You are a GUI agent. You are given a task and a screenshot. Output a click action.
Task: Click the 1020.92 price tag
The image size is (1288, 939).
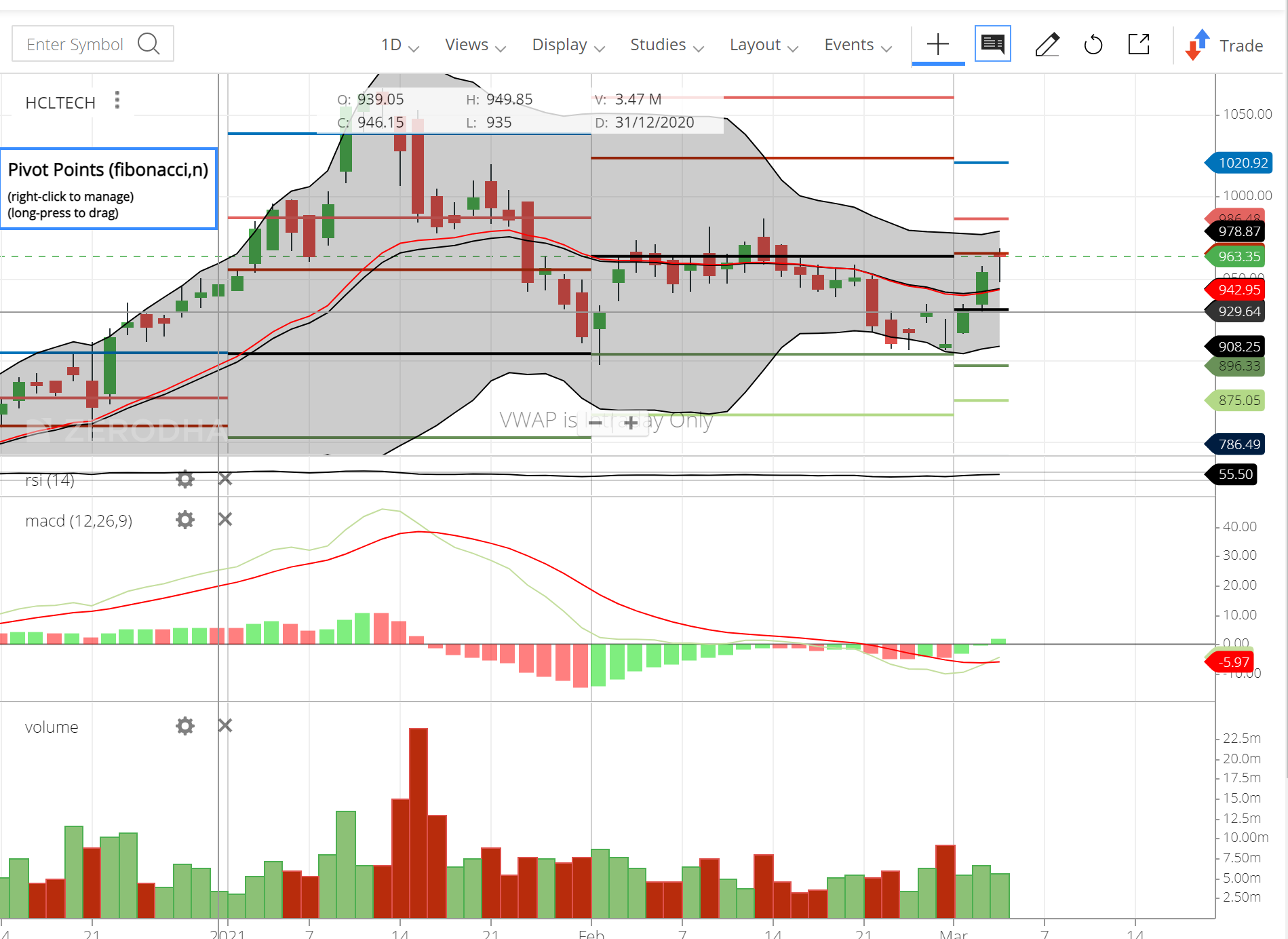tap(1238, 163)
